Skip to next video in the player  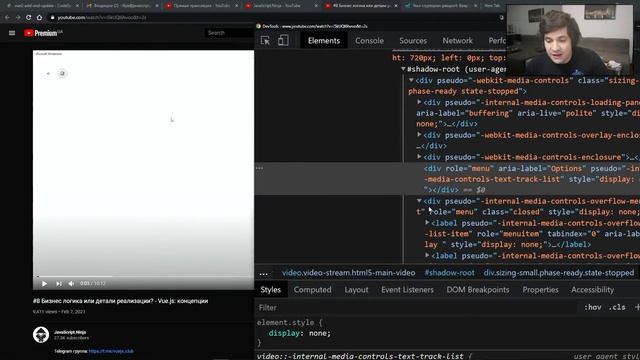[59, 283]
